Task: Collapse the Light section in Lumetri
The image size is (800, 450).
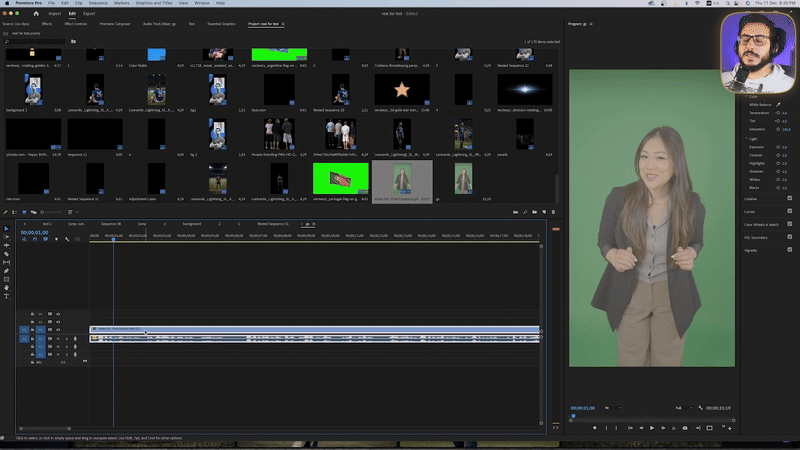Action: tap(748, 138)
